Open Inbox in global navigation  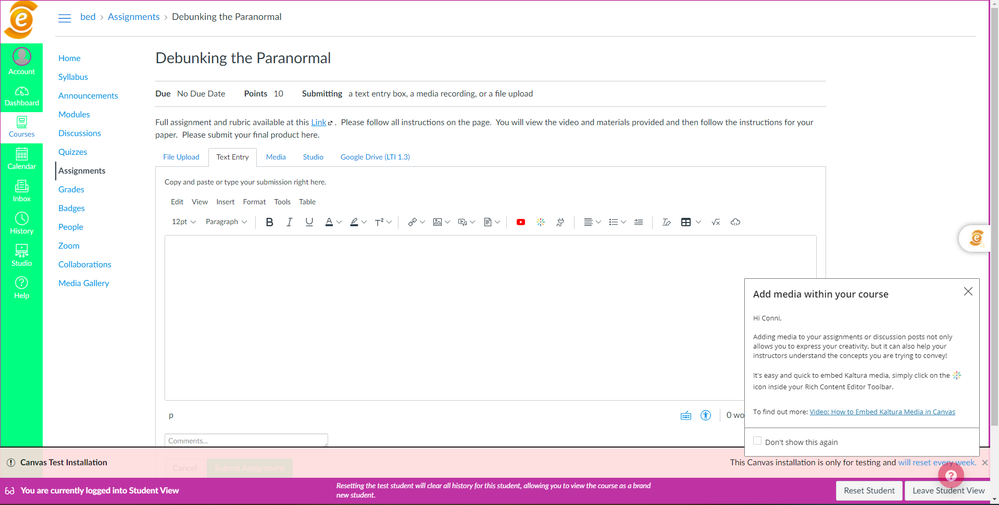pyautogui.click(x=22, y=191)
